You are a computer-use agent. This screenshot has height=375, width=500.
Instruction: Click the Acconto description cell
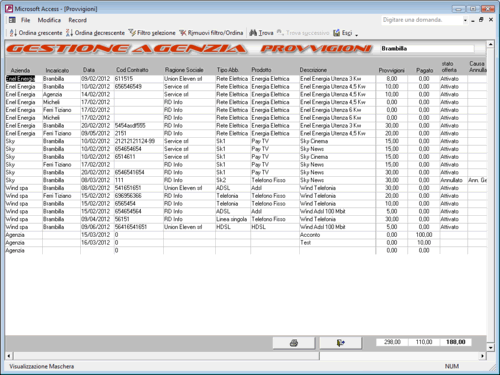(x=337, y=235)
